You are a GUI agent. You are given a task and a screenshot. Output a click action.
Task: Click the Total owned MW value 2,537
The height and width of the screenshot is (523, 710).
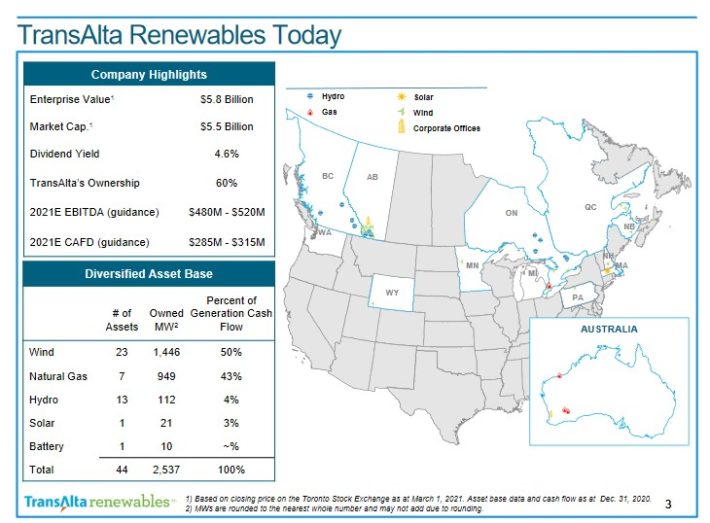tap(164, 468)
